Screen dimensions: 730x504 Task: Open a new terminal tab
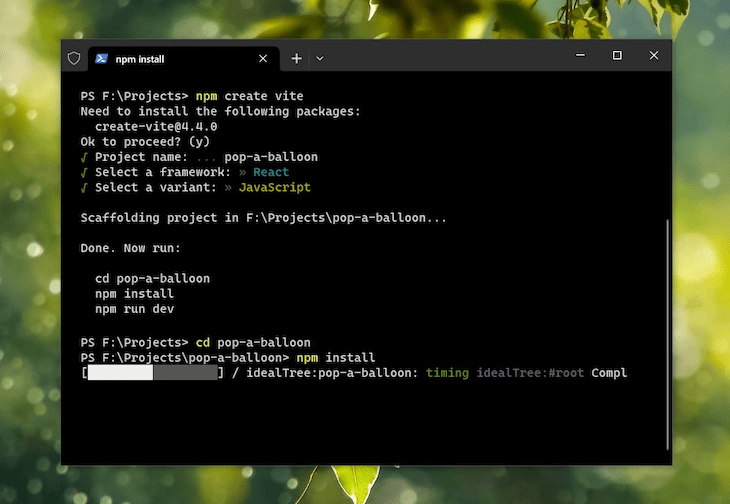click(x=296, y=59)
